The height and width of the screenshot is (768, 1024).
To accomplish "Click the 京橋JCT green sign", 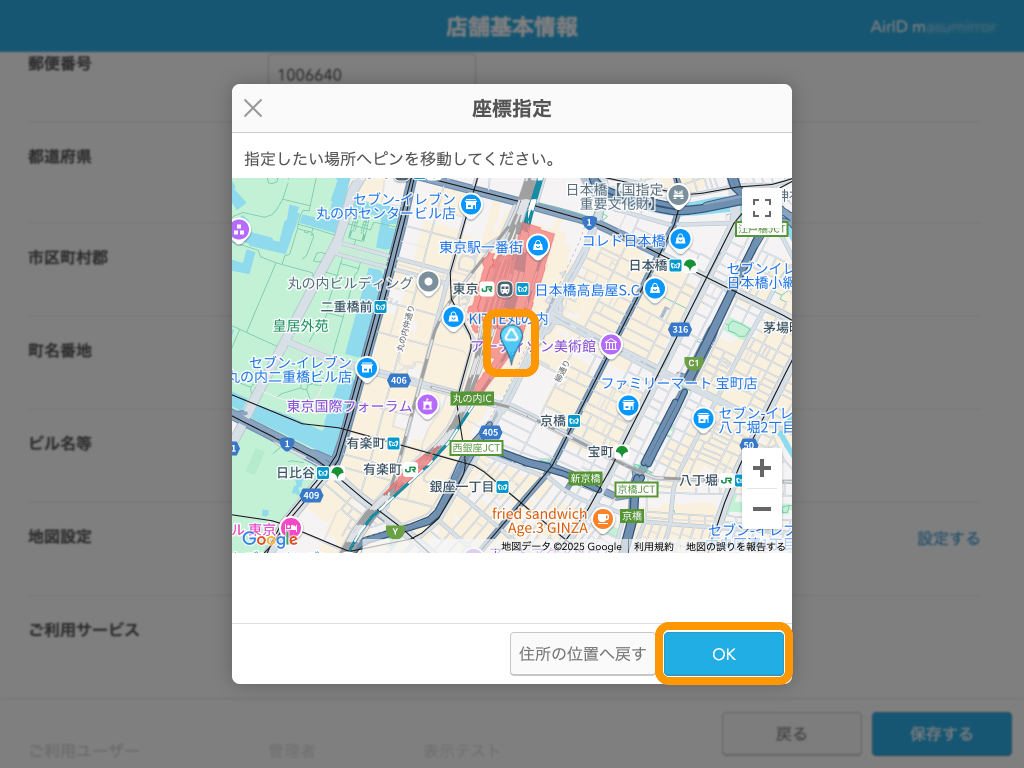I will click(x=637, y=489).
